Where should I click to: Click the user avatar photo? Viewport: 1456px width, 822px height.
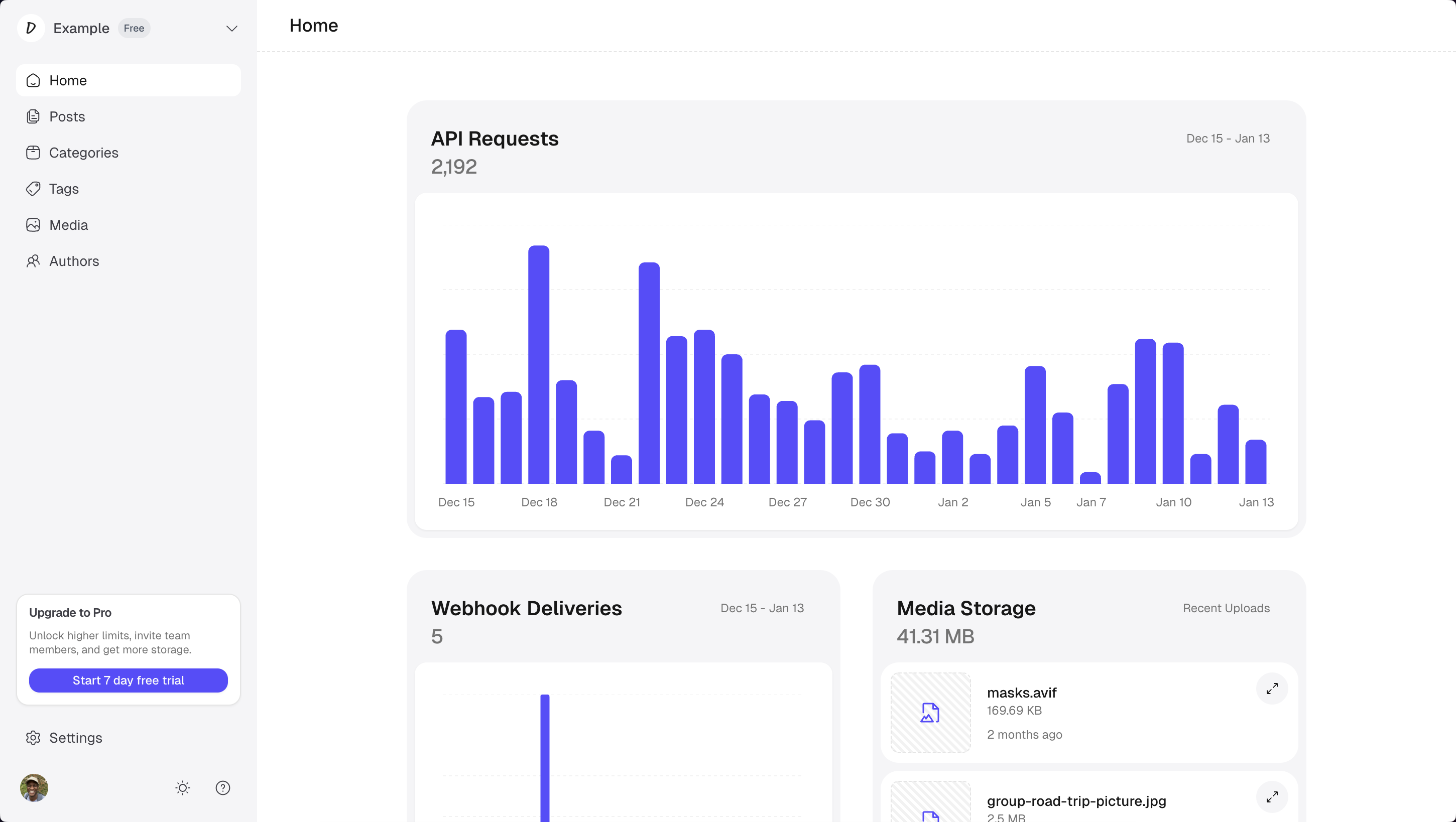34,788
